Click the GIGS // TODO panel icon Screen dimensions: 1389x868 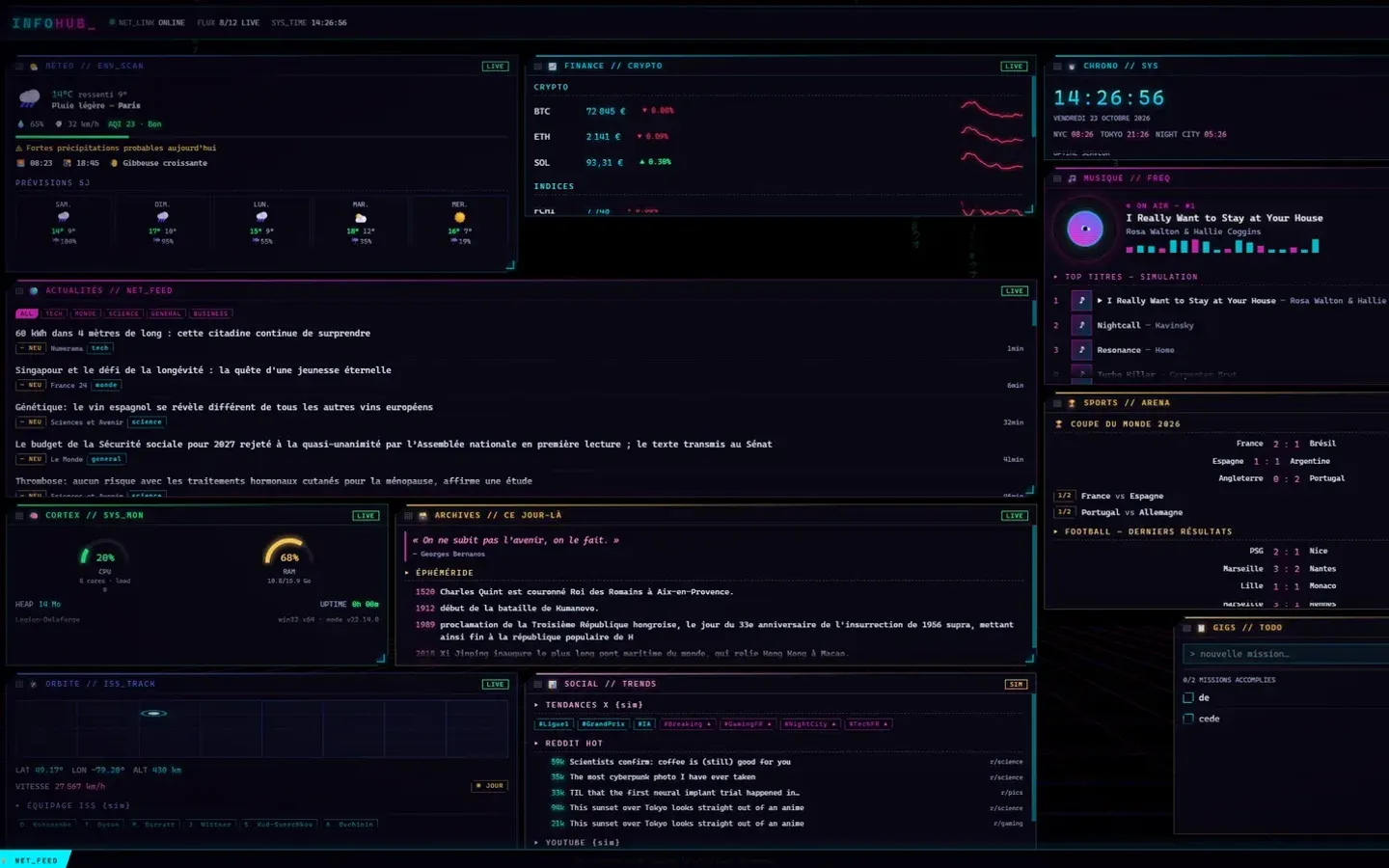point(1201,628)
